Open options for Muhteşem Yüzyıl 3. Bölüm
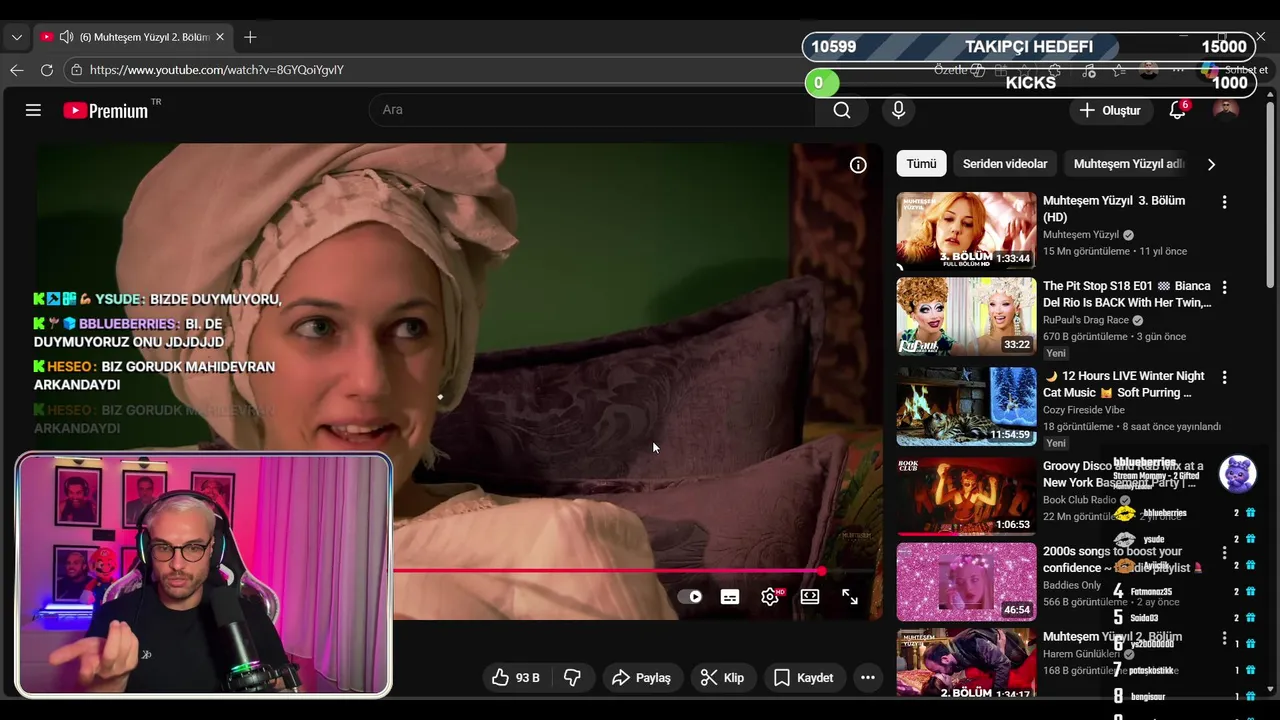Screen dimensions: 1280x720 [x=1224, y=202]
